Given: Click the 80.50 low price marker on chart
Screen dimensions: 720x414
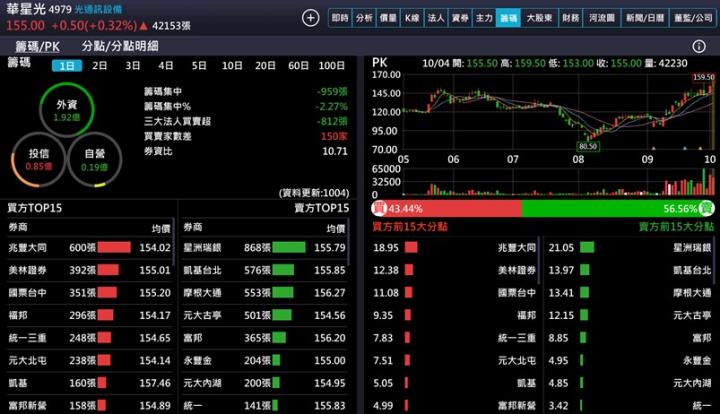Looking at the screenshot, I should coord(587,146).
